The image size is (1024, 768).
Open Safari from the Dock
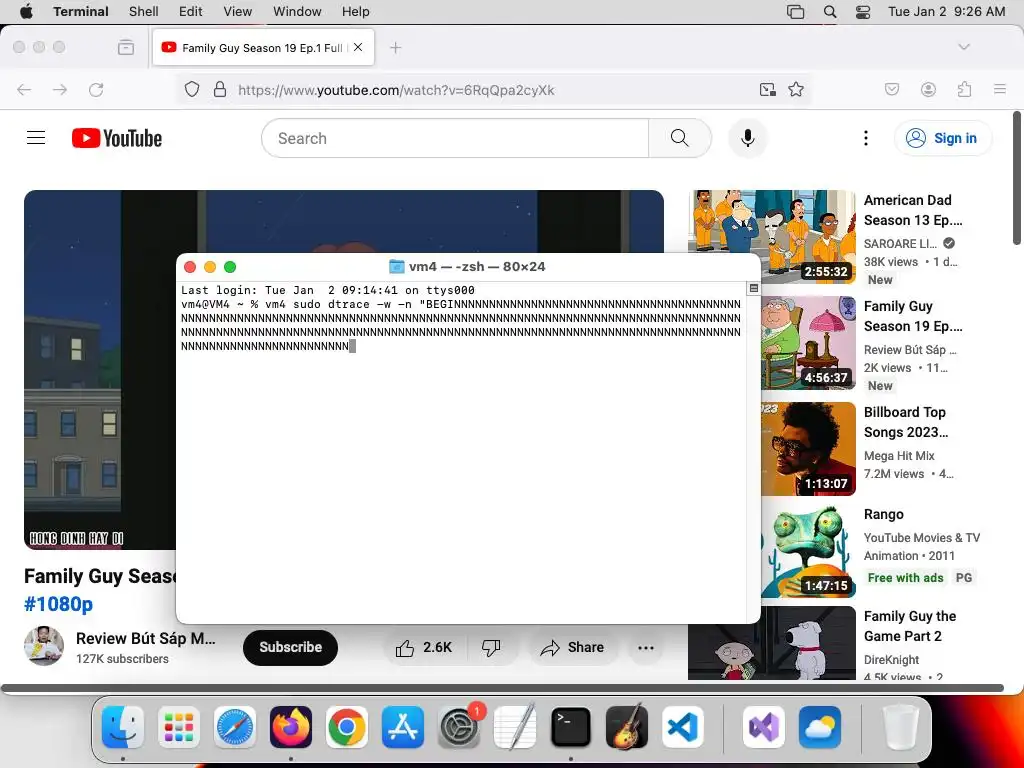(x=235, y=726)
